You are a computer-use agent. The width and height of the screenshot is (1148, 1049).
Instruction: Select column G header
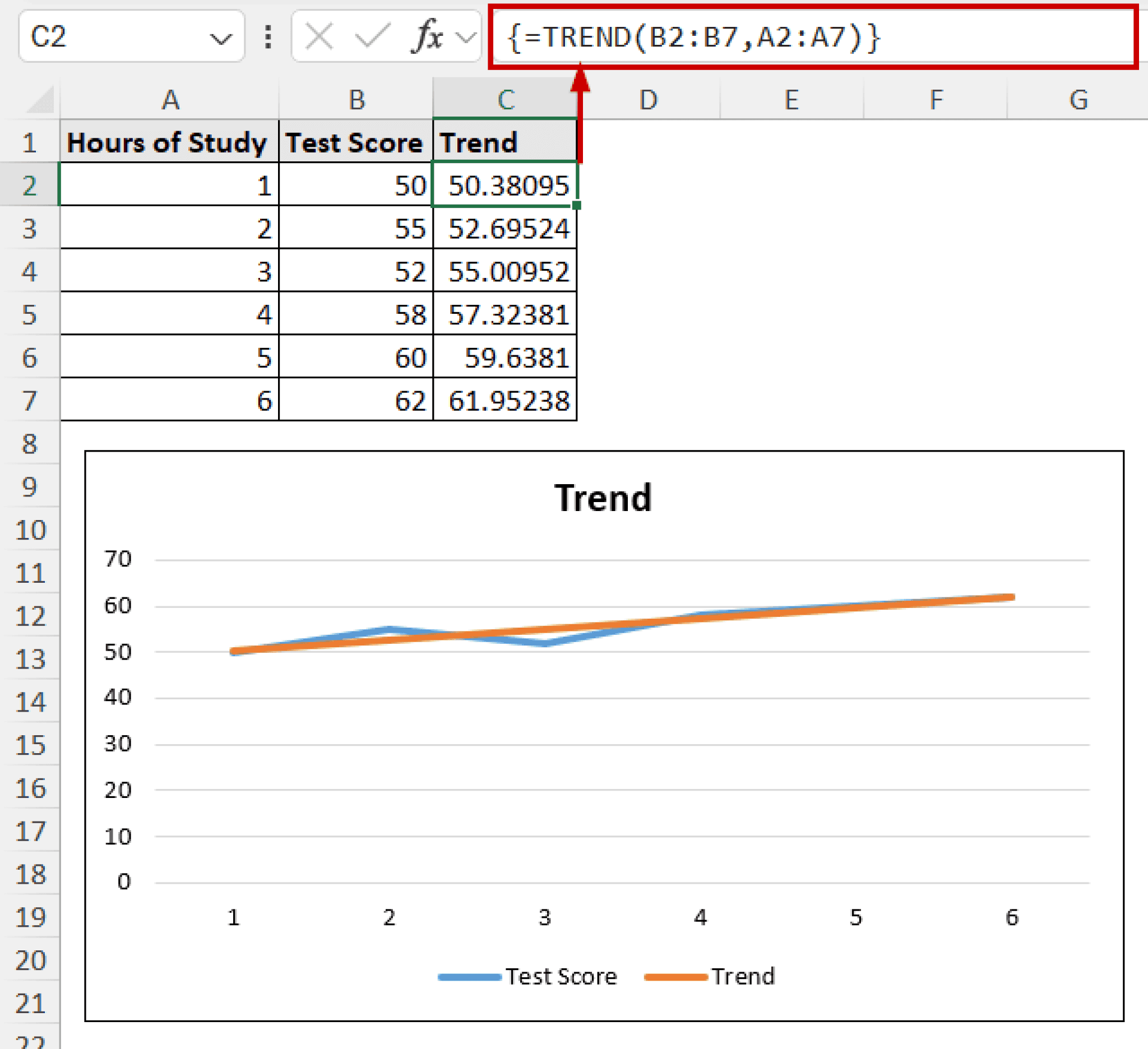[x=1077, y=100]
